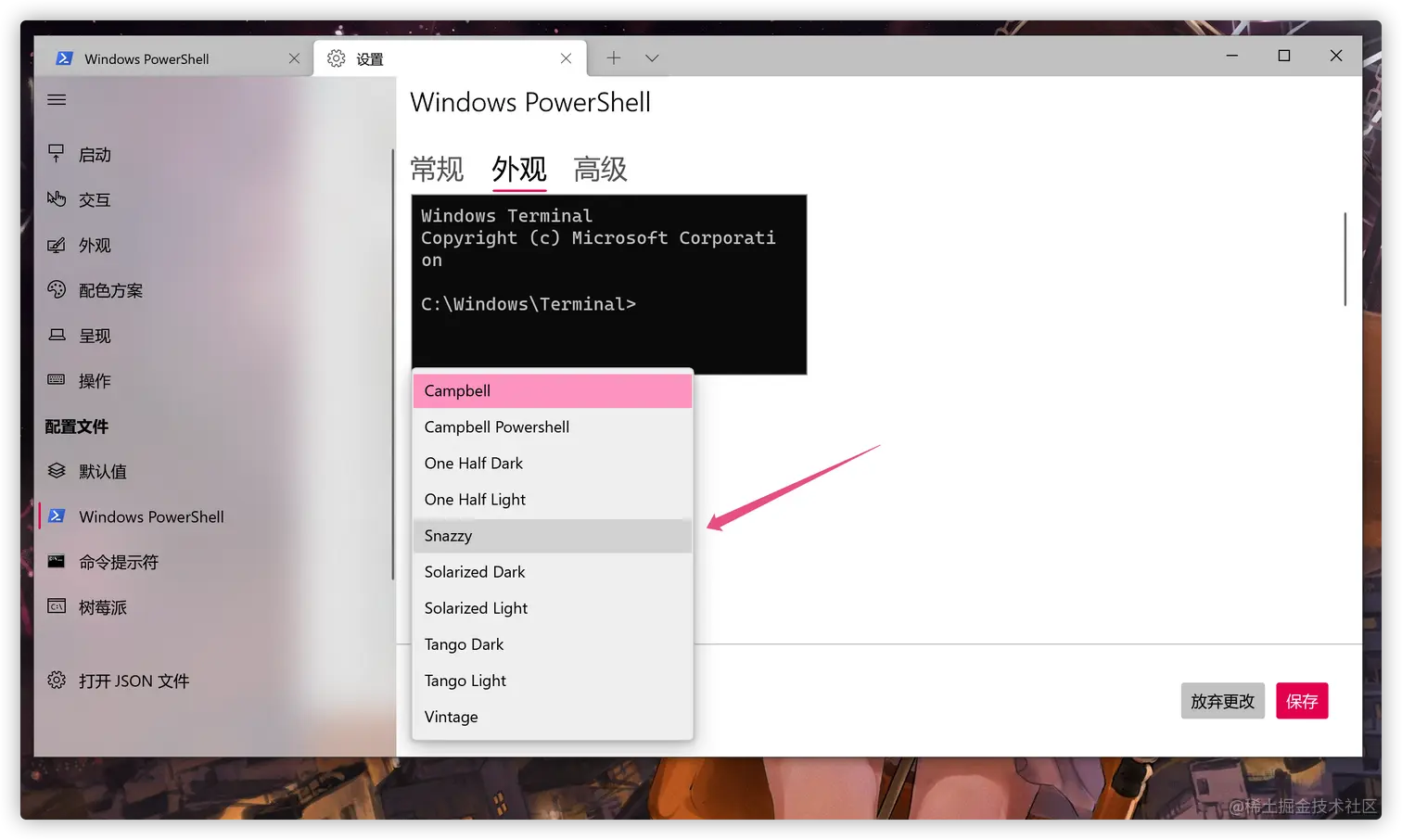This screenshot has height=840, width=1402.
Task: Click the Command Prompt (命令提示符) profile icon
Action: pos(57,561)
